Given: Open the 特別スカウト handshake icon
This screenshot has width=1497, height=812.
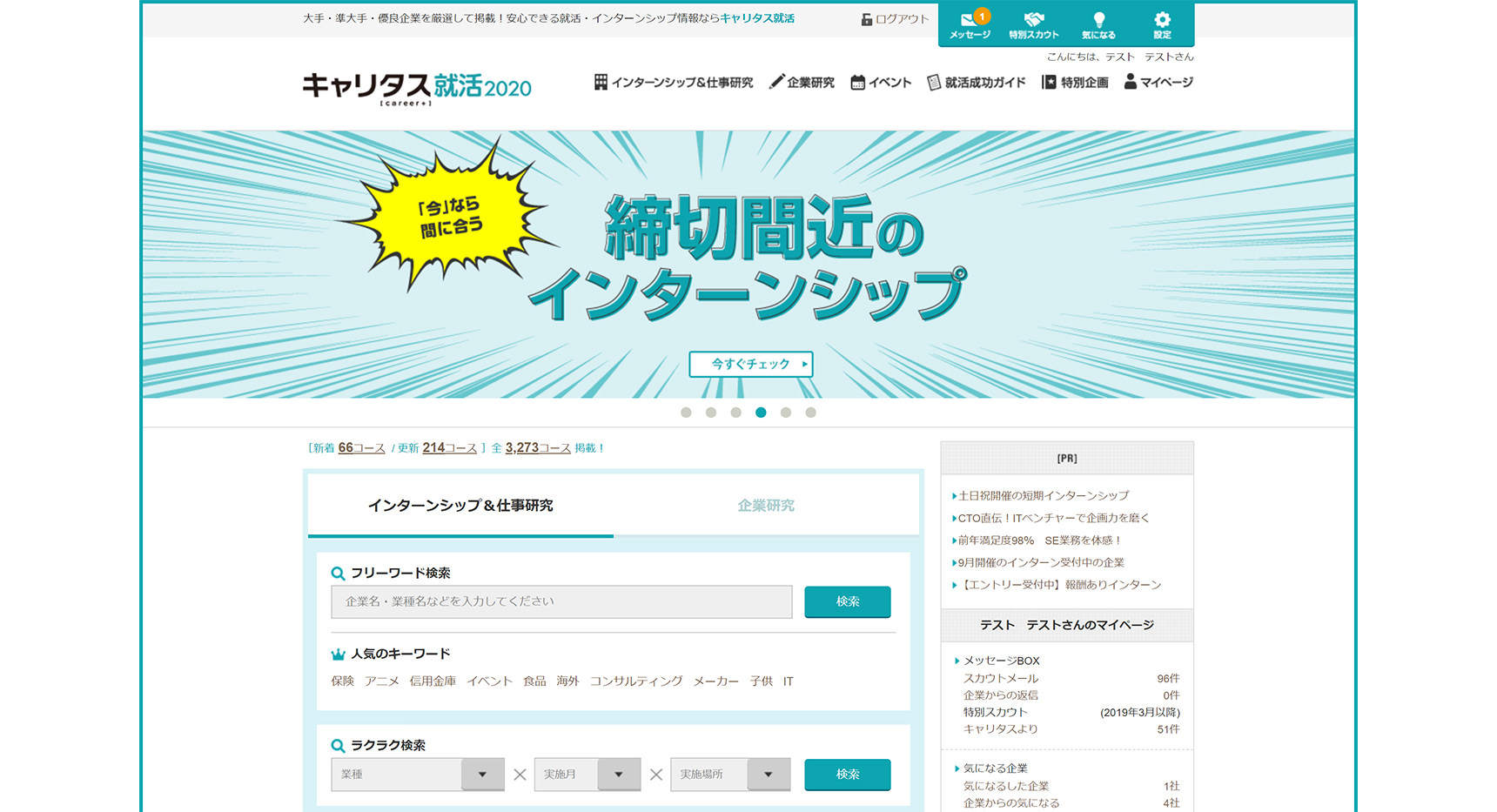Looking at the screenshot, I should (x=1034, y=18).
